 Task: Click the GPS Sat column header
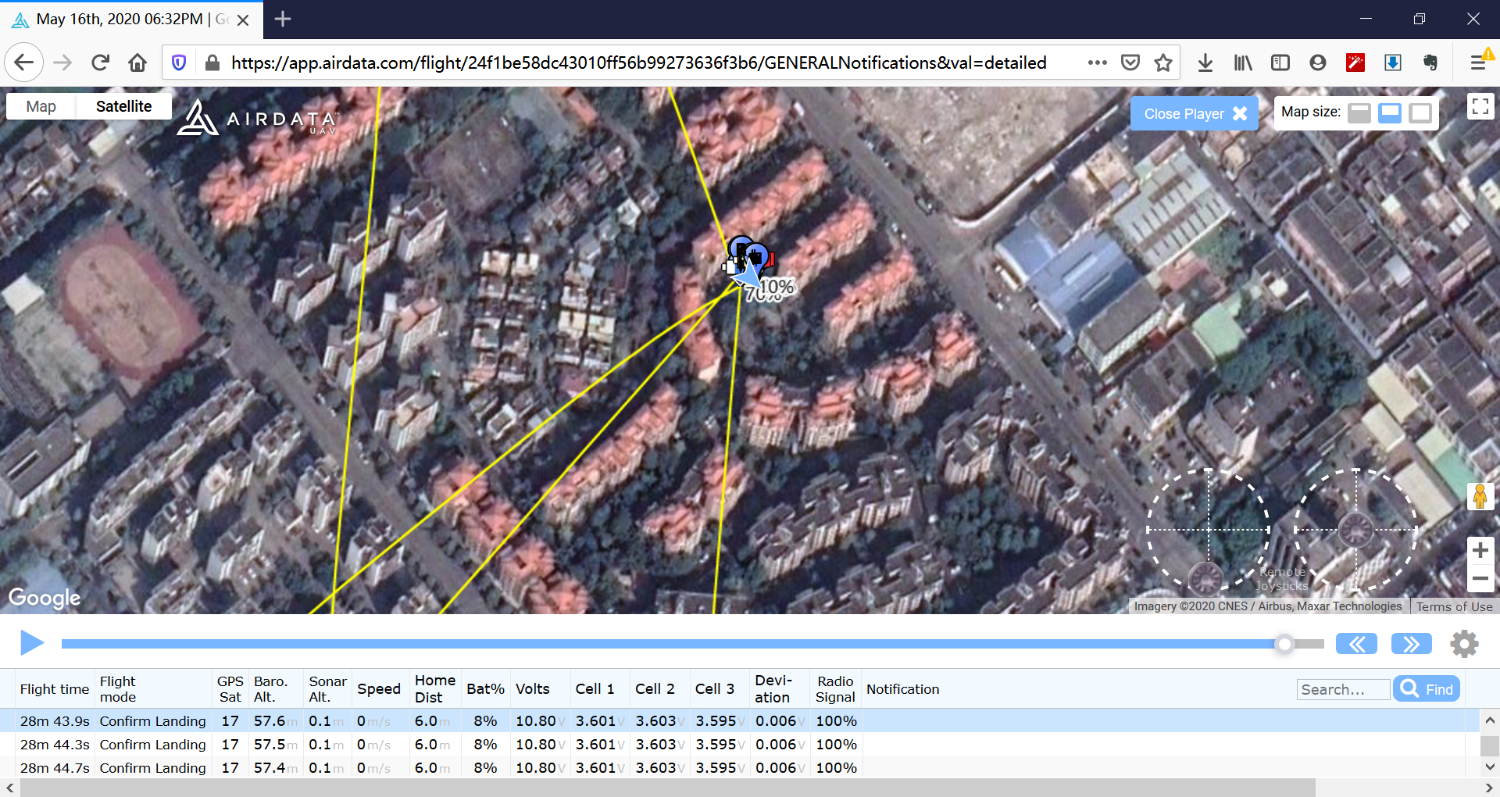230,689
